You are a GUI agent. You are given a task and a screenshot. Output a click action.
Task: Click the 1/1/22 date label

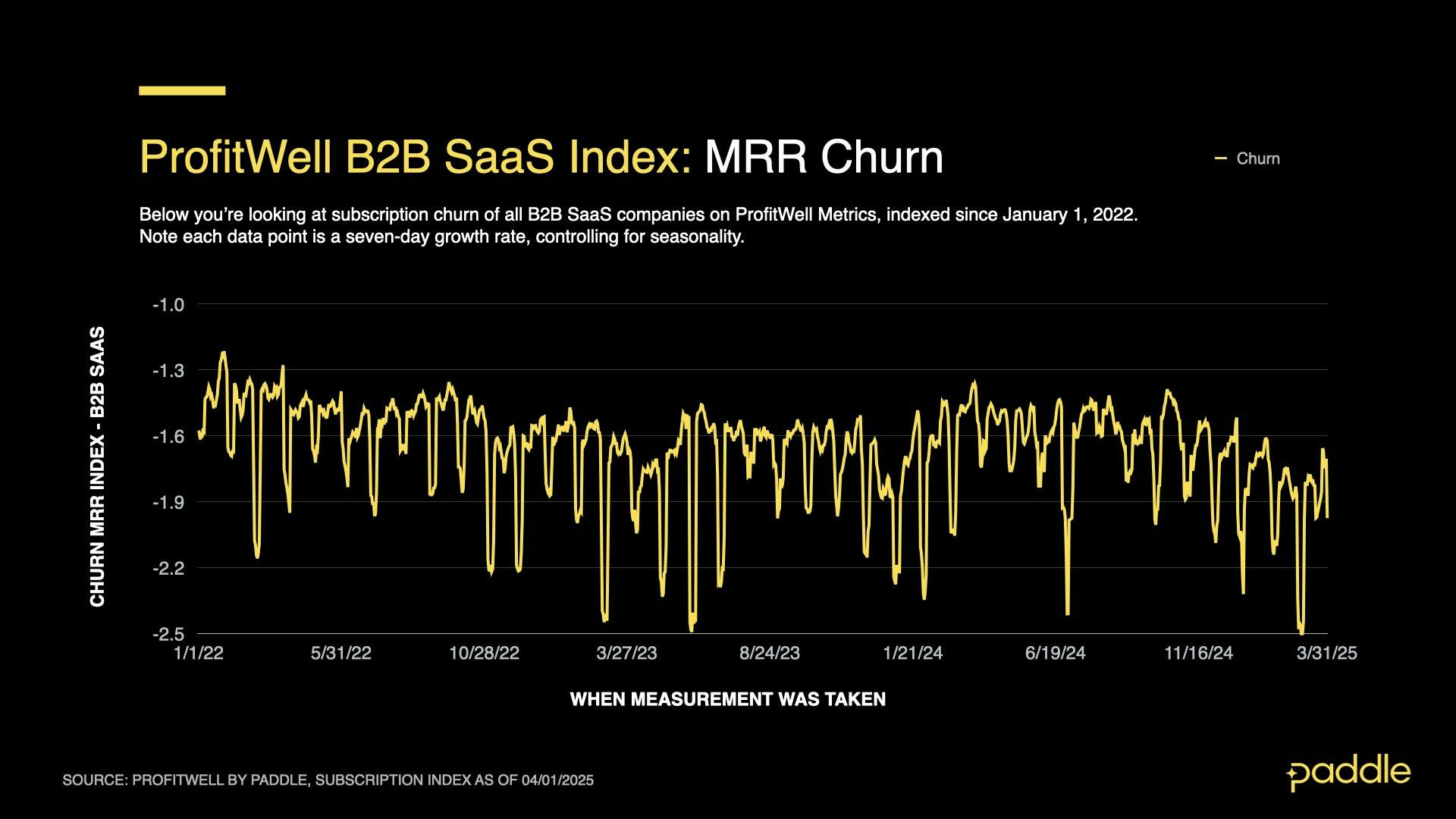click(x=199, y=653)
